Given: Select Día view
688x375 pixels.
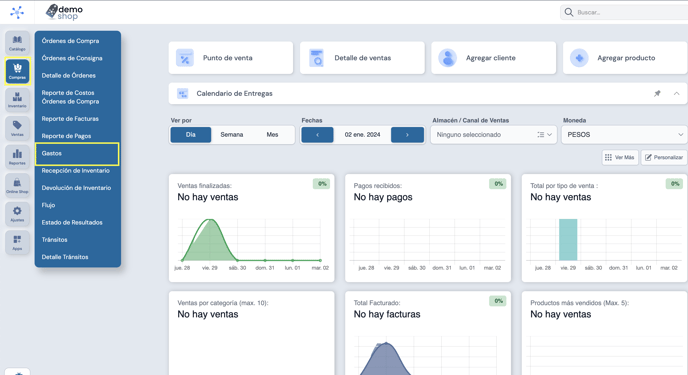Looking at the screenshot, I should tap(191, 135).
